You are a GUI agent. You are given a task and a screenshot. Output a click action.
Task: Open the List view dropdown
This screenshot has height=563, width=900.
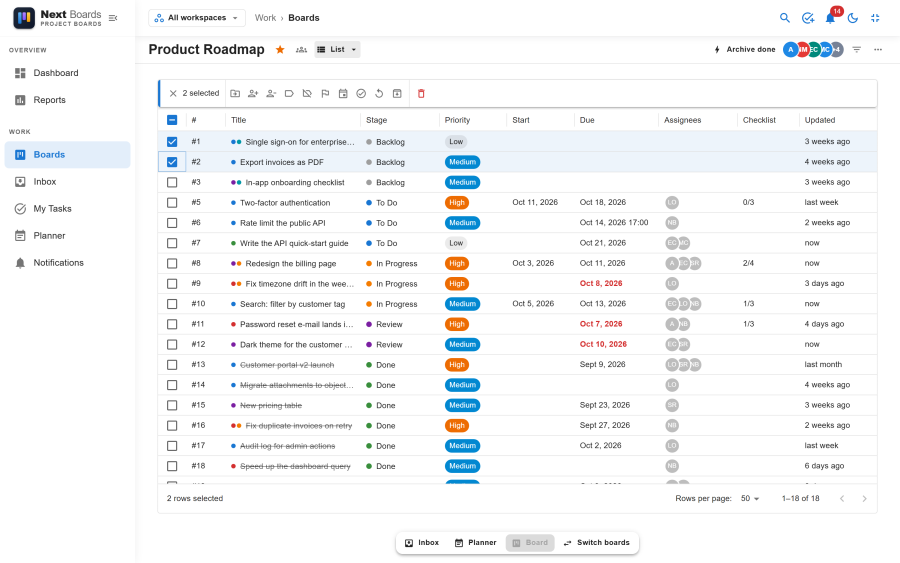[338, 49]
